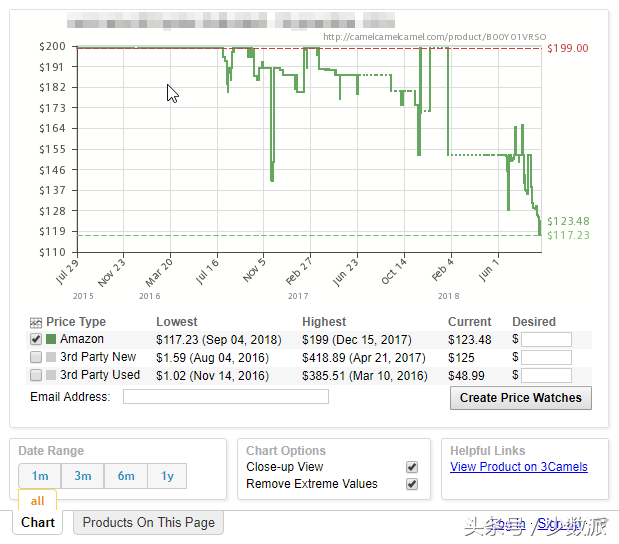Click the Lowest column header
The width and height of the screenshot is (619, 544).
coord(176,322)
